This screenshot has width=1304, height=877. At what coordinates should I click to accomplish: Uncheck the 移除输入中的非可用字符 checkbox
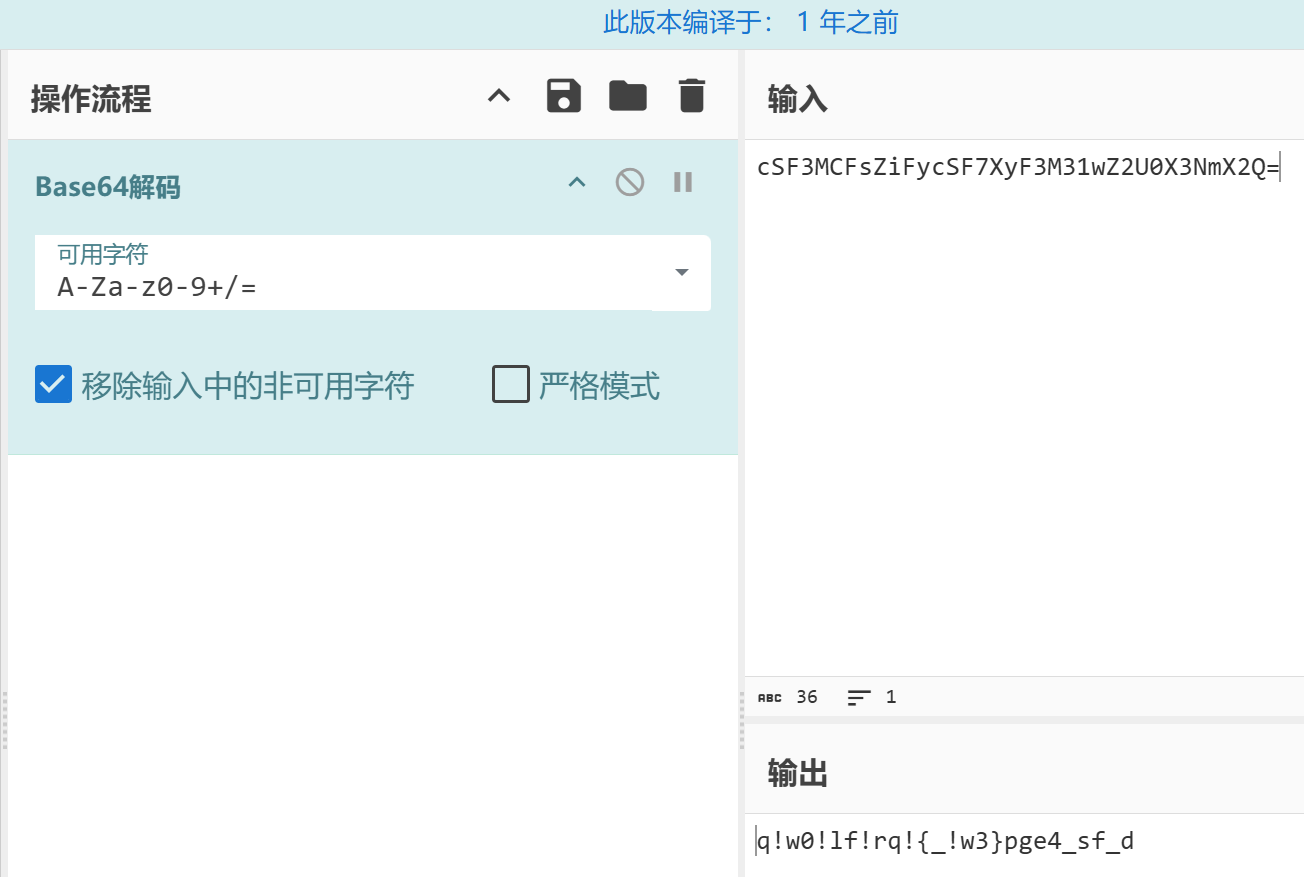53,385
